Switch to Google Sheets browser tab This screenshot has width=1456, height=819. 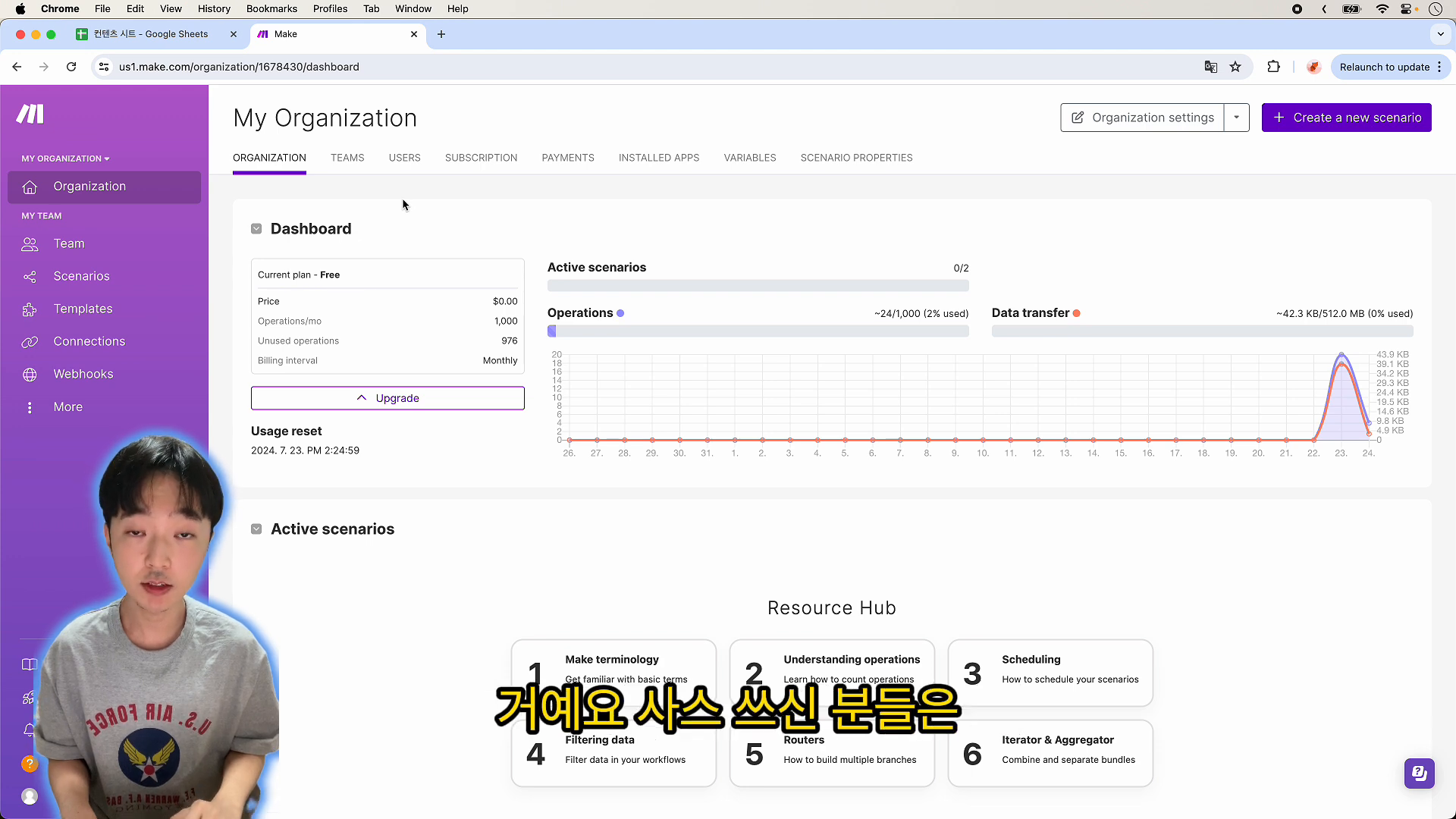pyautogui.click(x=152, y=34)
